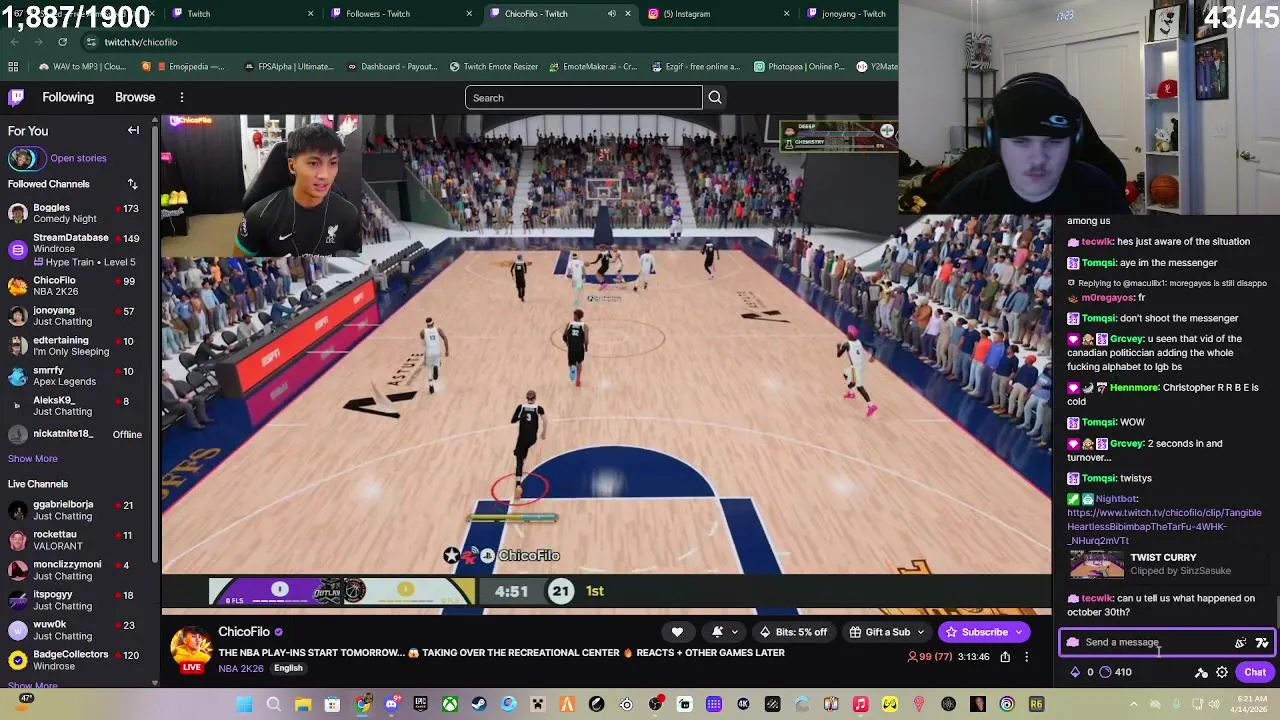Screen dimensions: 1280x720
Task: Open StreamDatabase channel in the sidebar
Action: (x=75, y=250)
